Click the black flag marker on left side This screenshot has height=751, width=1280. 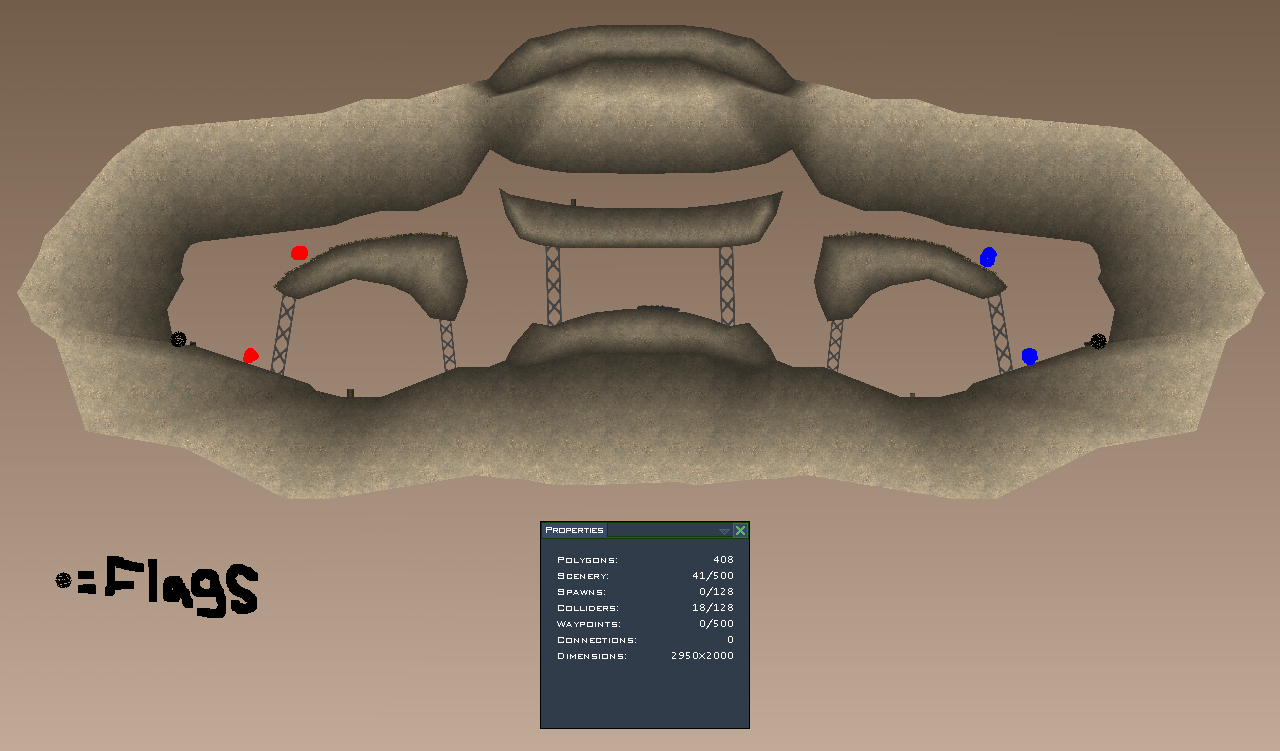click(x=178, y=339)
